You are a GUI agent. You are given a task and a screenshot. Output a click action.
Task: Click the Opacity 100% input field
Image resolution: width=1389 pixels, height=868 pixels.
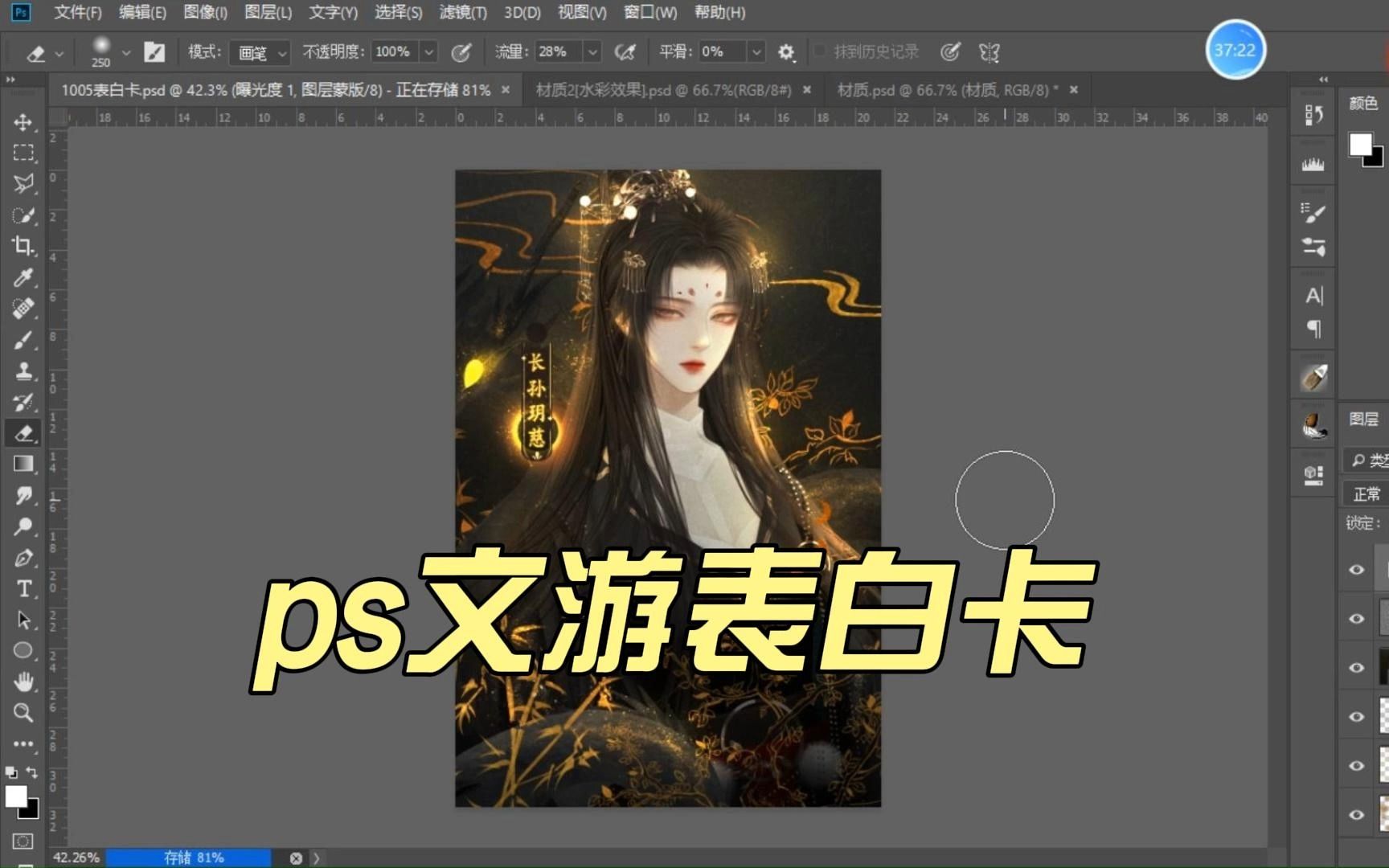[x=395, y=52]
